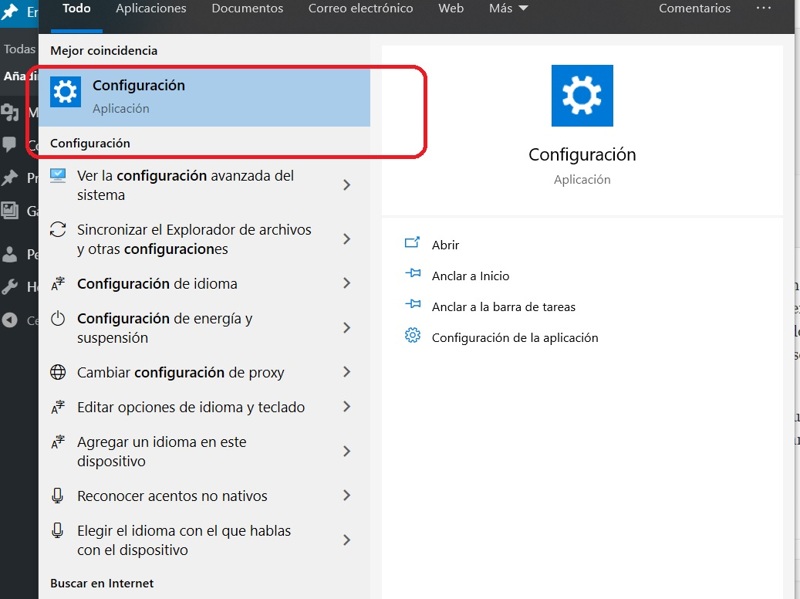Click the globe icon for proxy settings
Image resolution: width=800 pixels, height=599 pixels.
point(59,373)
